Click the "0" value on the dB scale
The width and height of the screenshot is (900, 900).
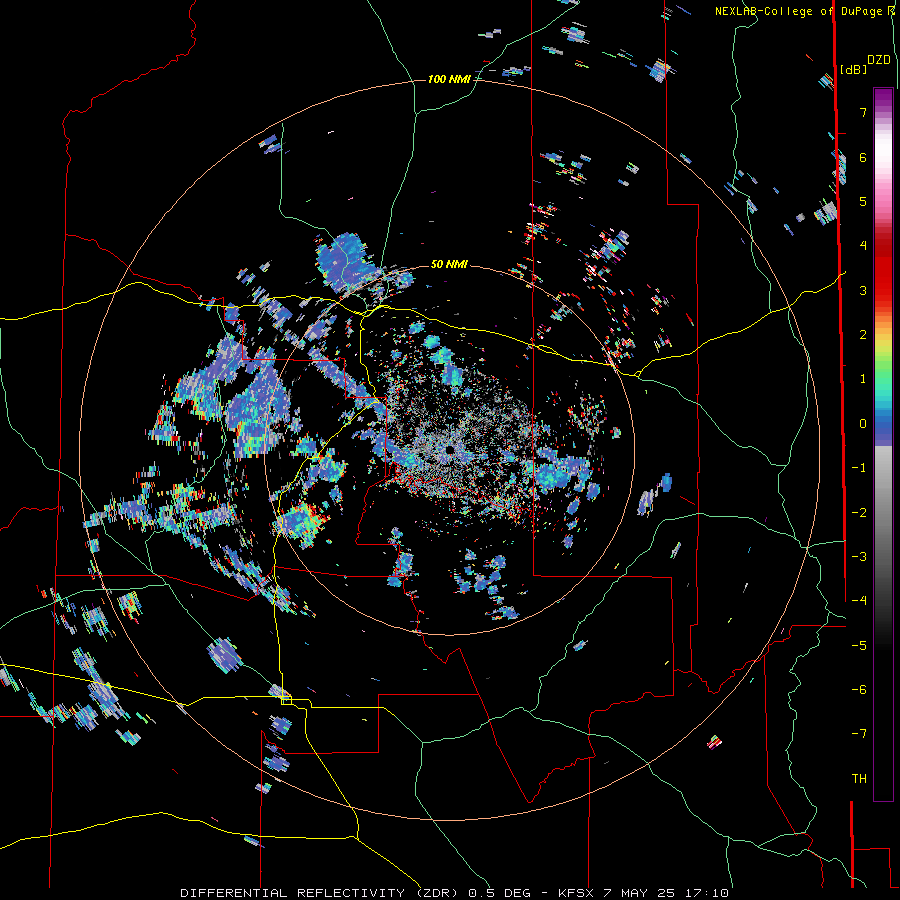click(x=862, y=424)
